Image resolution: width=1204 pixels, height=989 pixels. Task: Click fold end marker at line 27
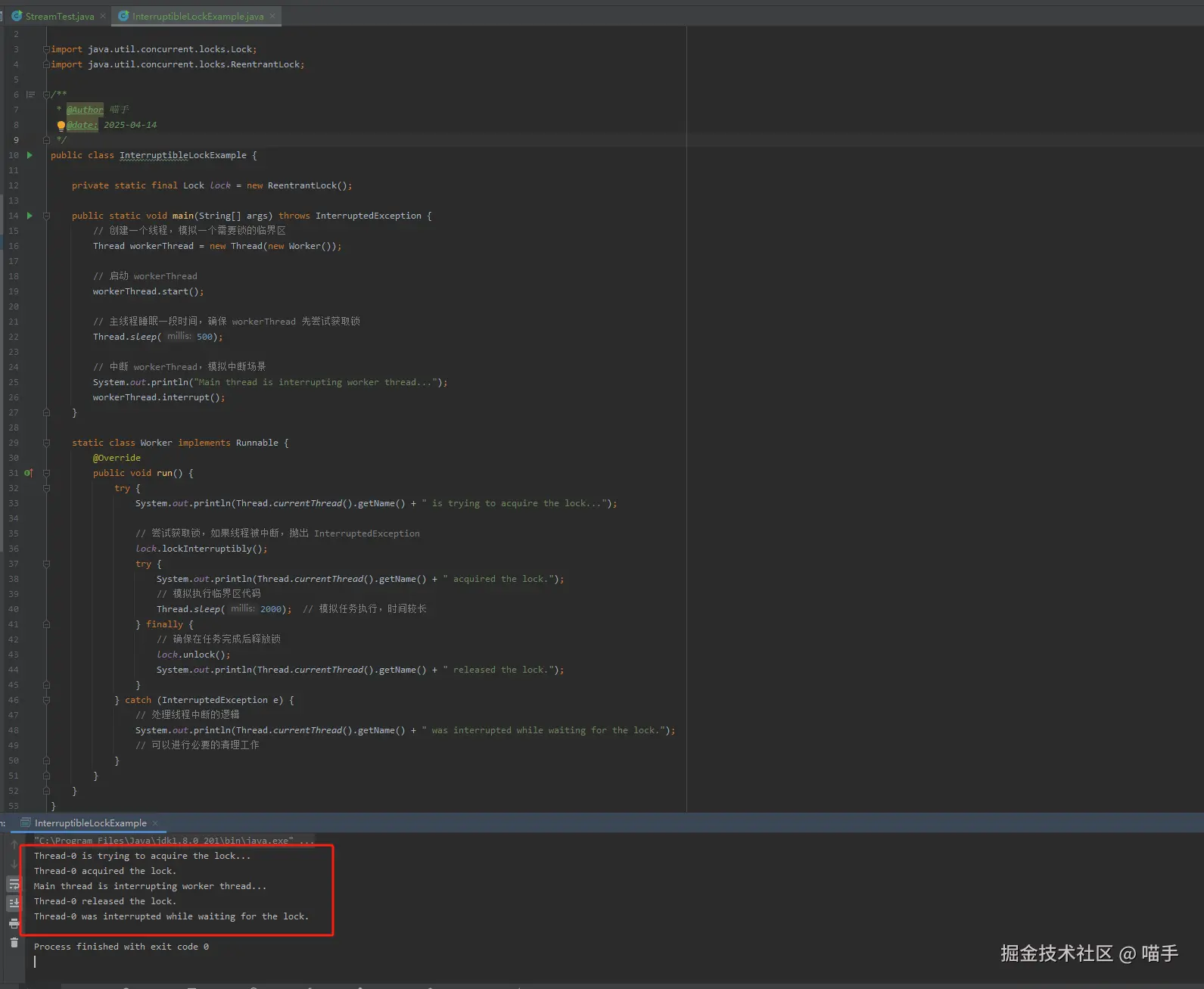point(46,412)
